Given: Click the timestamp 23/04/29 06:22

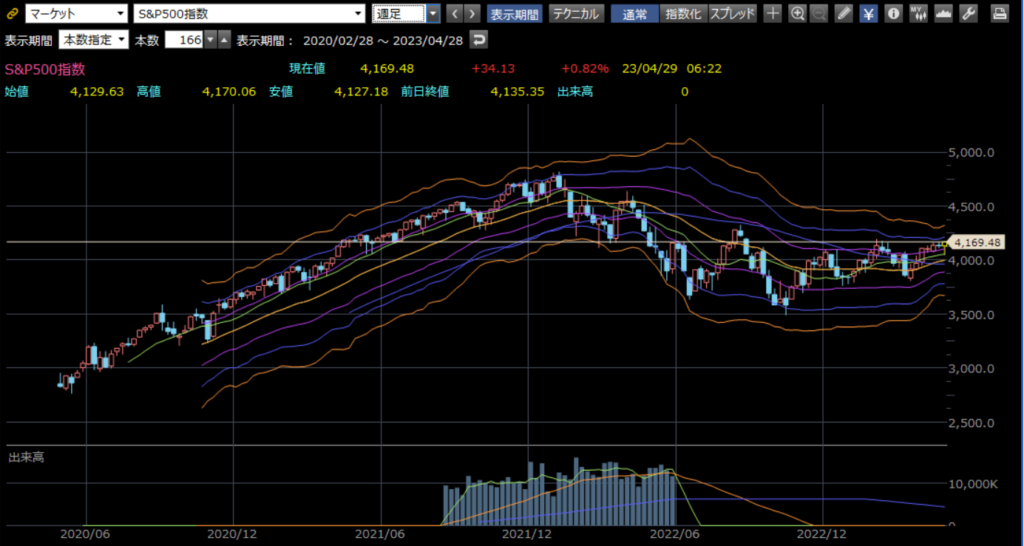Looking at the screenshot, I should point(673,69).
